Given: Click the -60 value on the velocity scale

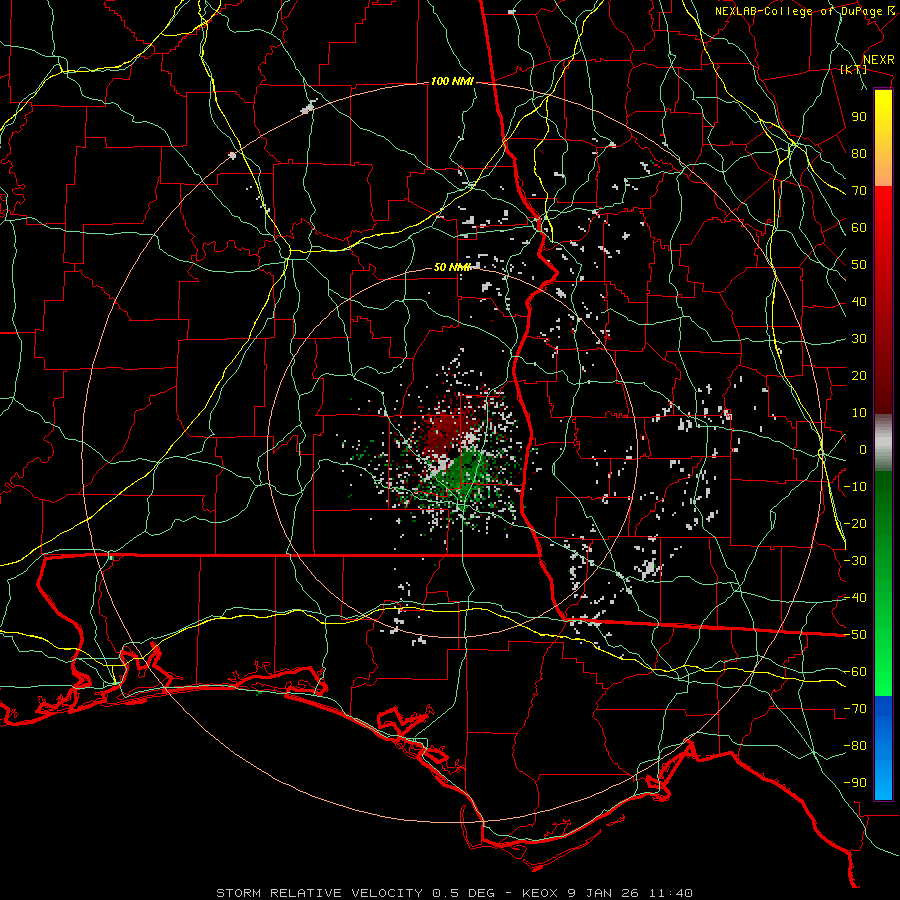Looking at the screenshot, I should click(x=855, y=672).
